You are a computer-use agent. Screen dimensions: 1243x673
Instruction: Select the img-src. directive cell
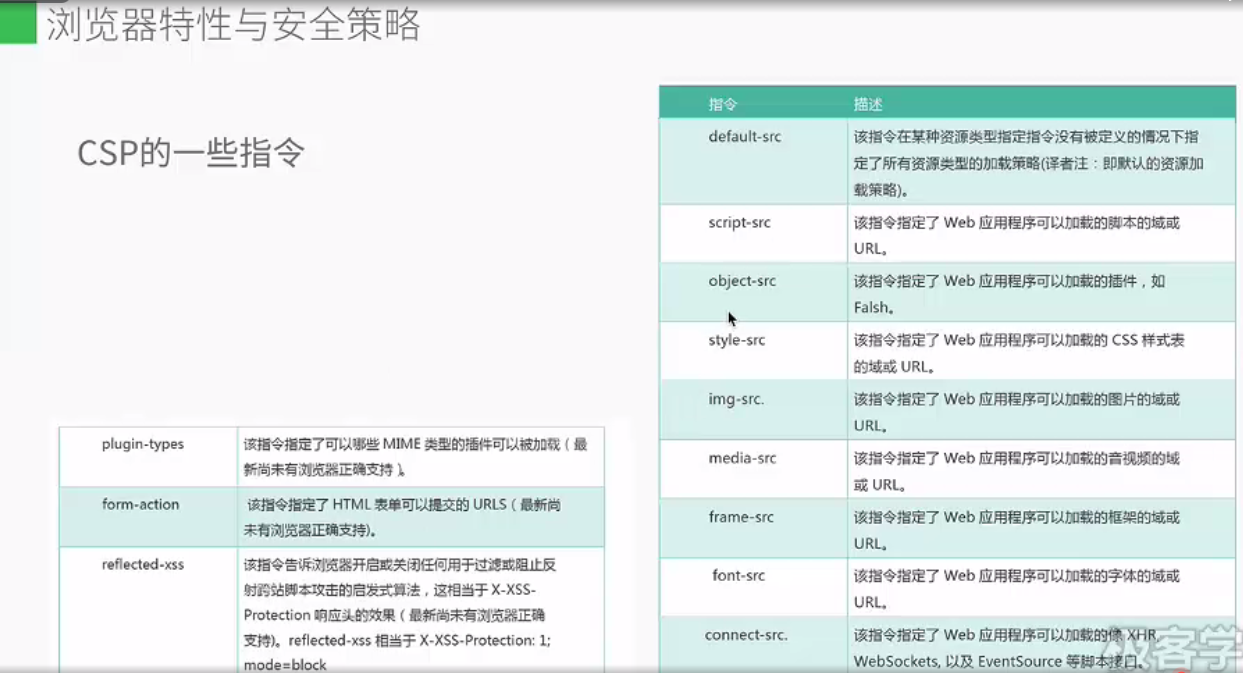pyautogui.click(x=736, y=400)
